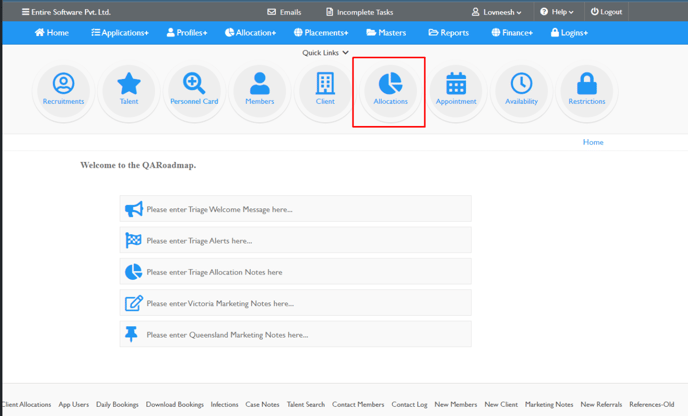Open the Talent Search footer link

coord(306,404)
